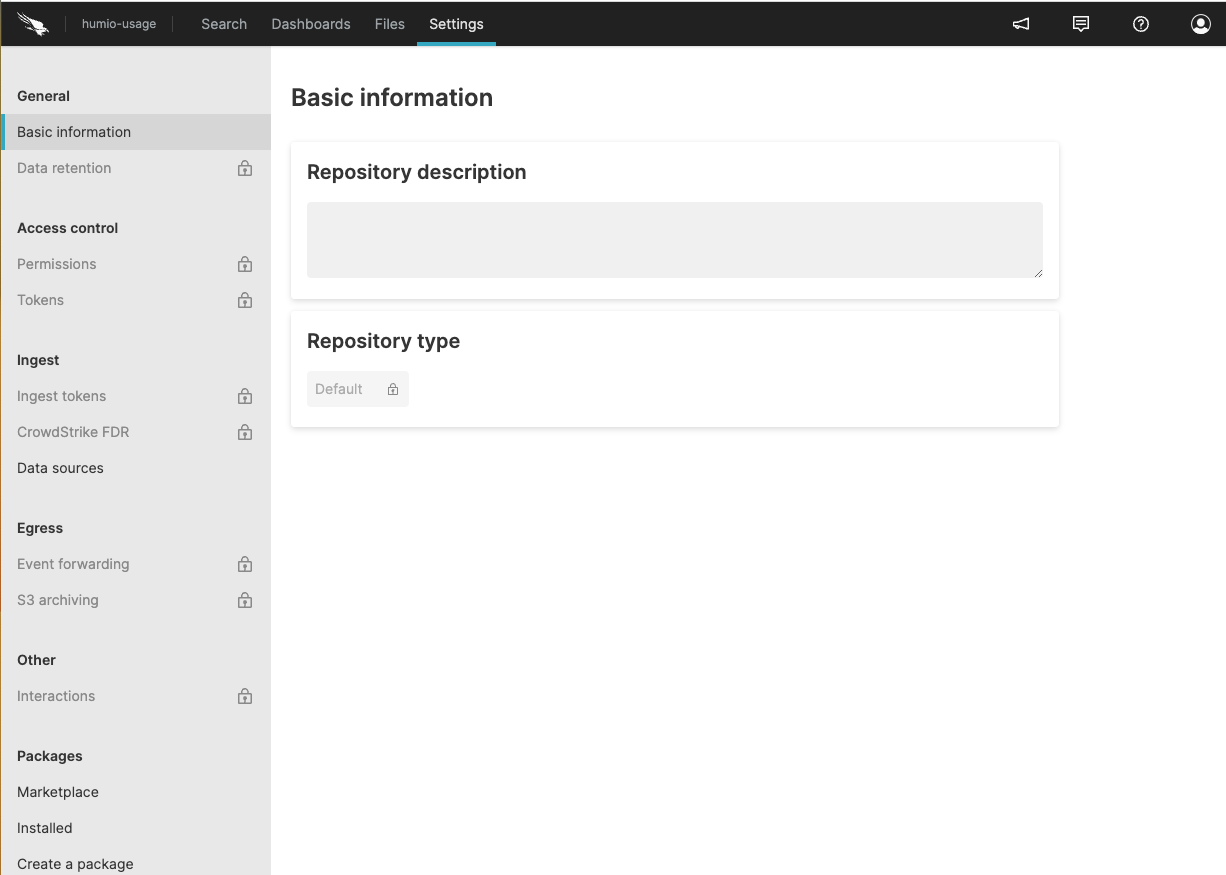1226x875 pixels.
Task: Open the announcements megaphone icon
Action: coord(1021,24)
